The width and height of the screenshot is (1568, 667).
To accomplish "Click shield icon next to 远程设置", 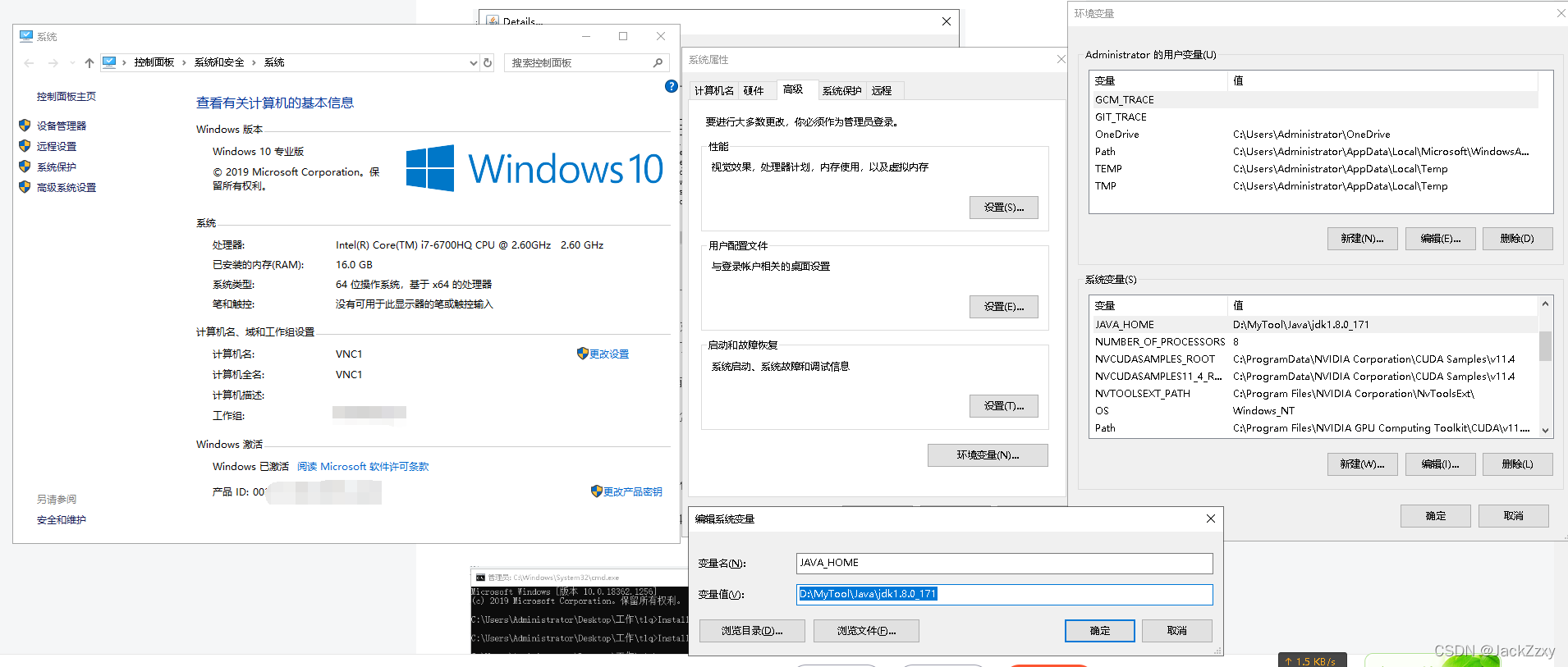I will click(25, 146).
